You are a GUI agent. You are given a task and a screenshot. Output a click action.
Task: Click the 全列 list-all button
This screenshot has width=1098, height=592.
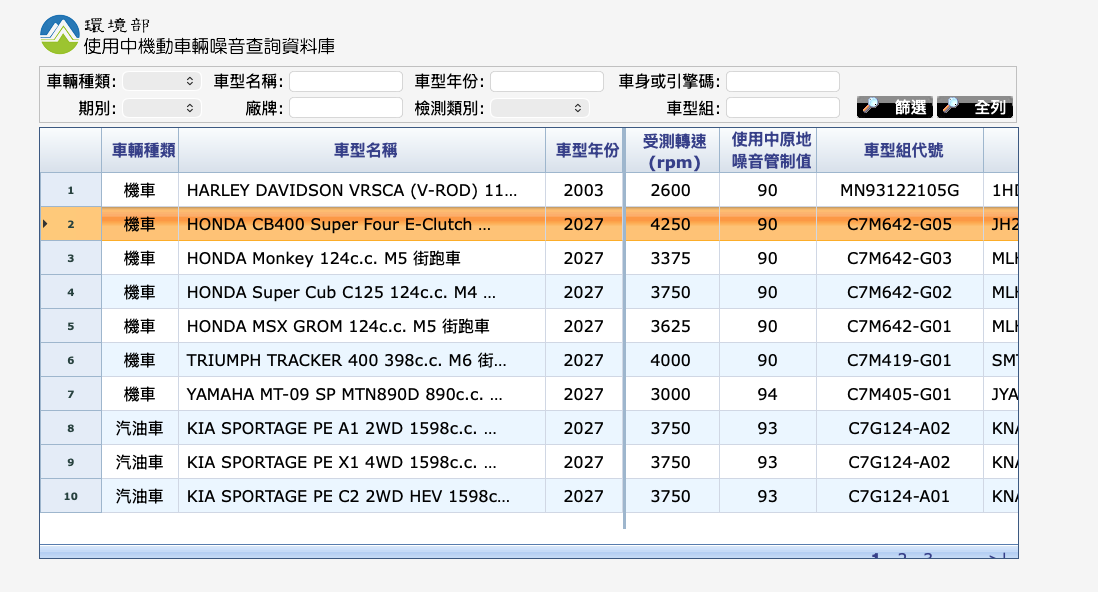pyautogui.click(x=975, y=107)
